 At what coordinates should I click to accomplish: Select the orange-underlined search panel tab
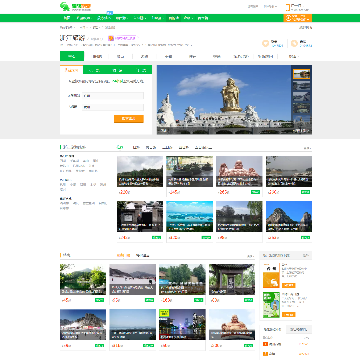coord(72,70)
